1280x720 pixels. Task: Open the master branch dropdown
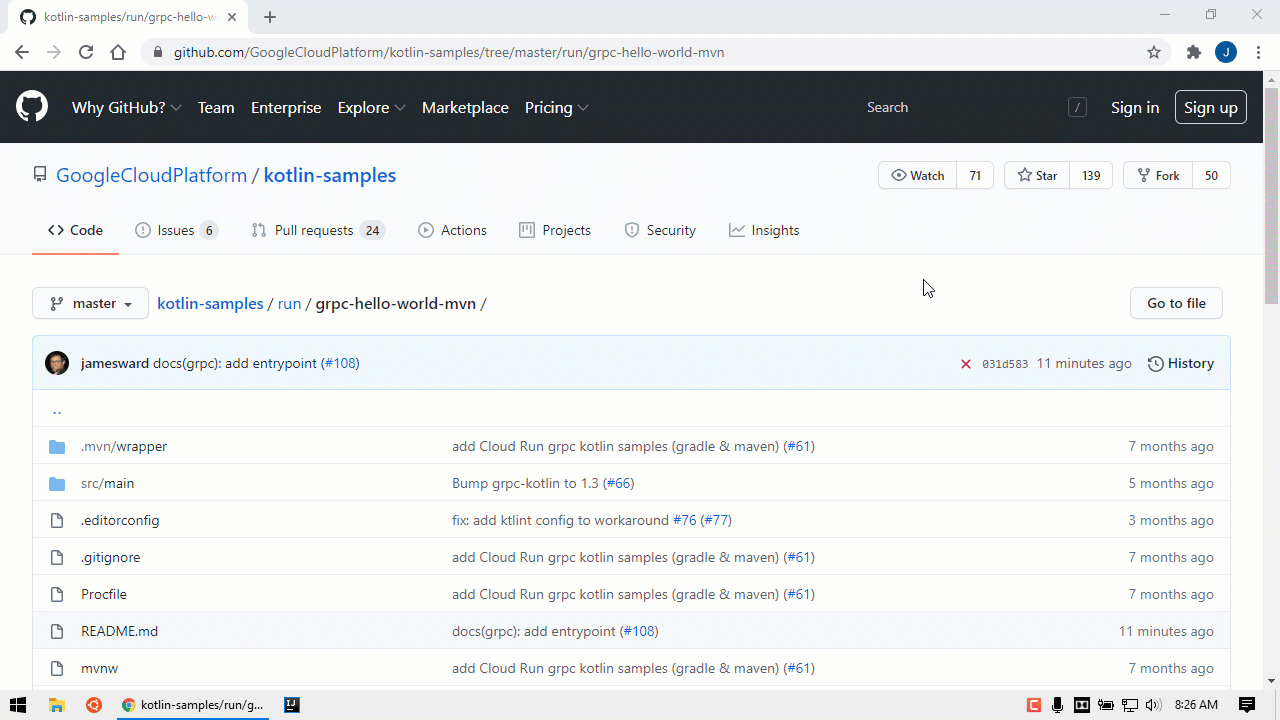pos(90,303)
